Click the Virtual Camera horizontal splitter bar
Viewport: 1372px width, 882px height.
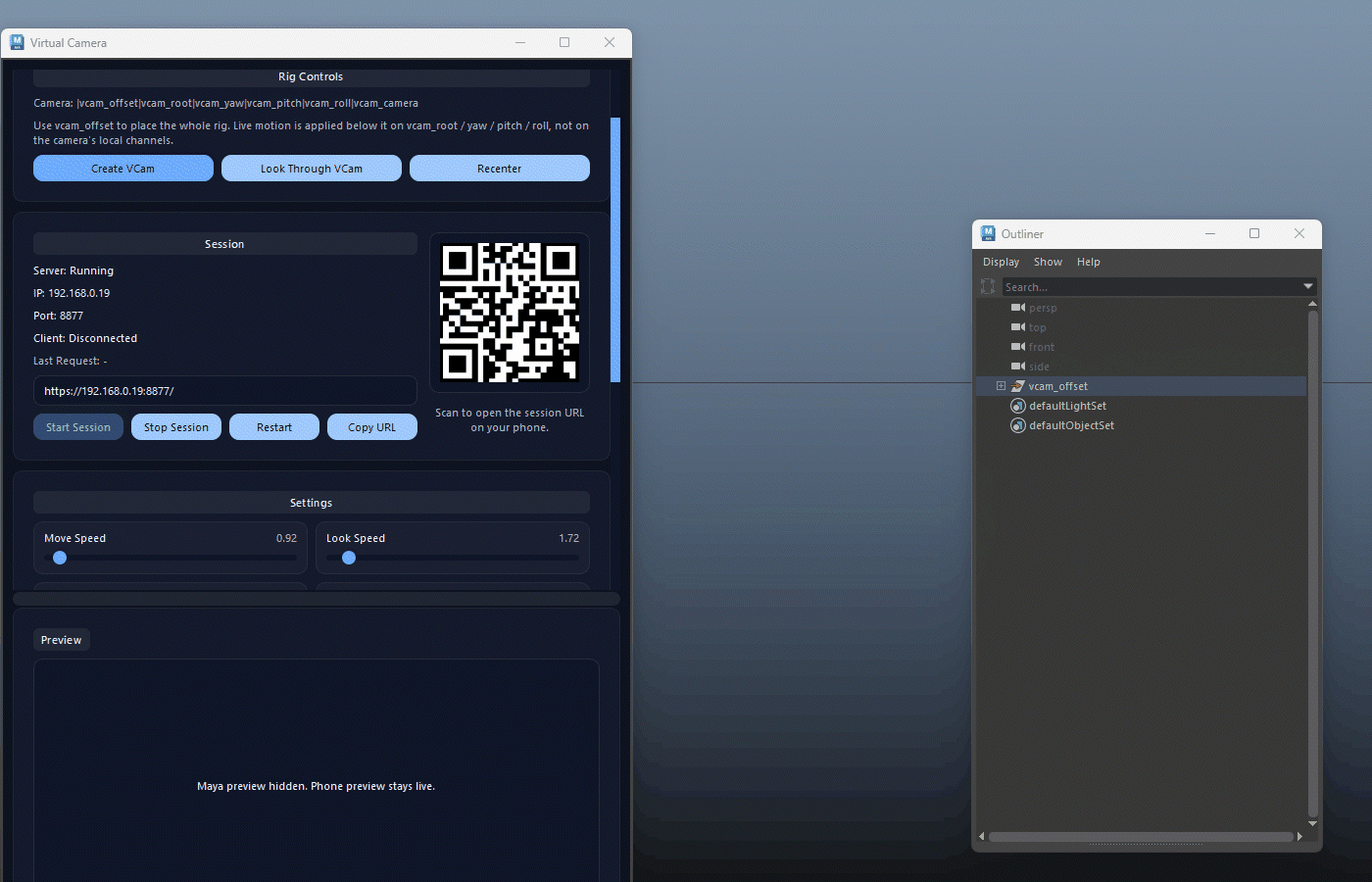click(x=317, y=599)
